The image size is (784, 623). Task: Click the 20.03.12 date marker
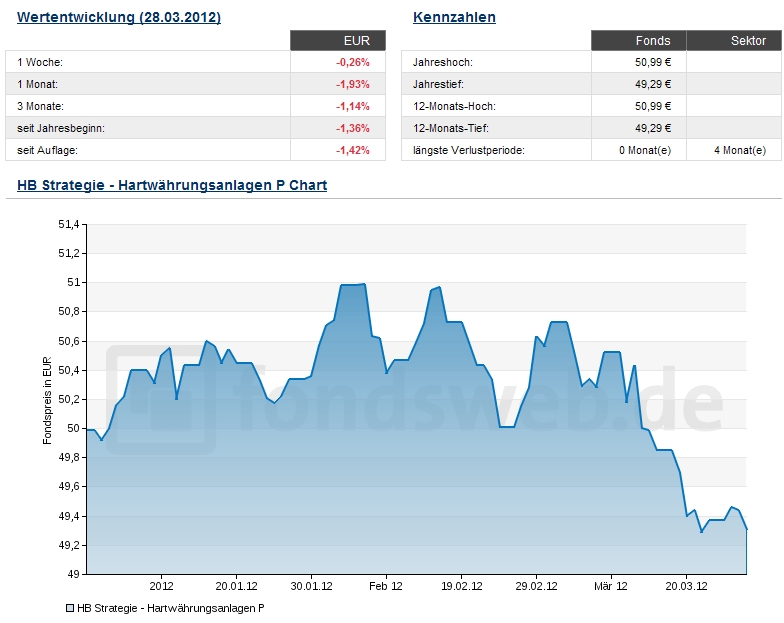686,586
